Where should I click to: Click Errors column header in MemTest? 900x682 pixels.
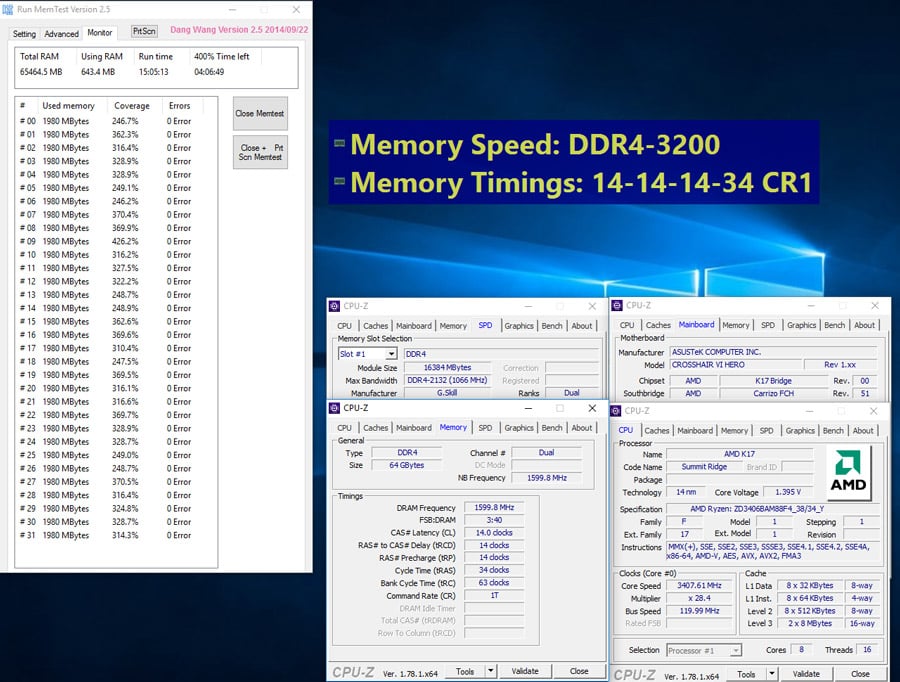179,106
